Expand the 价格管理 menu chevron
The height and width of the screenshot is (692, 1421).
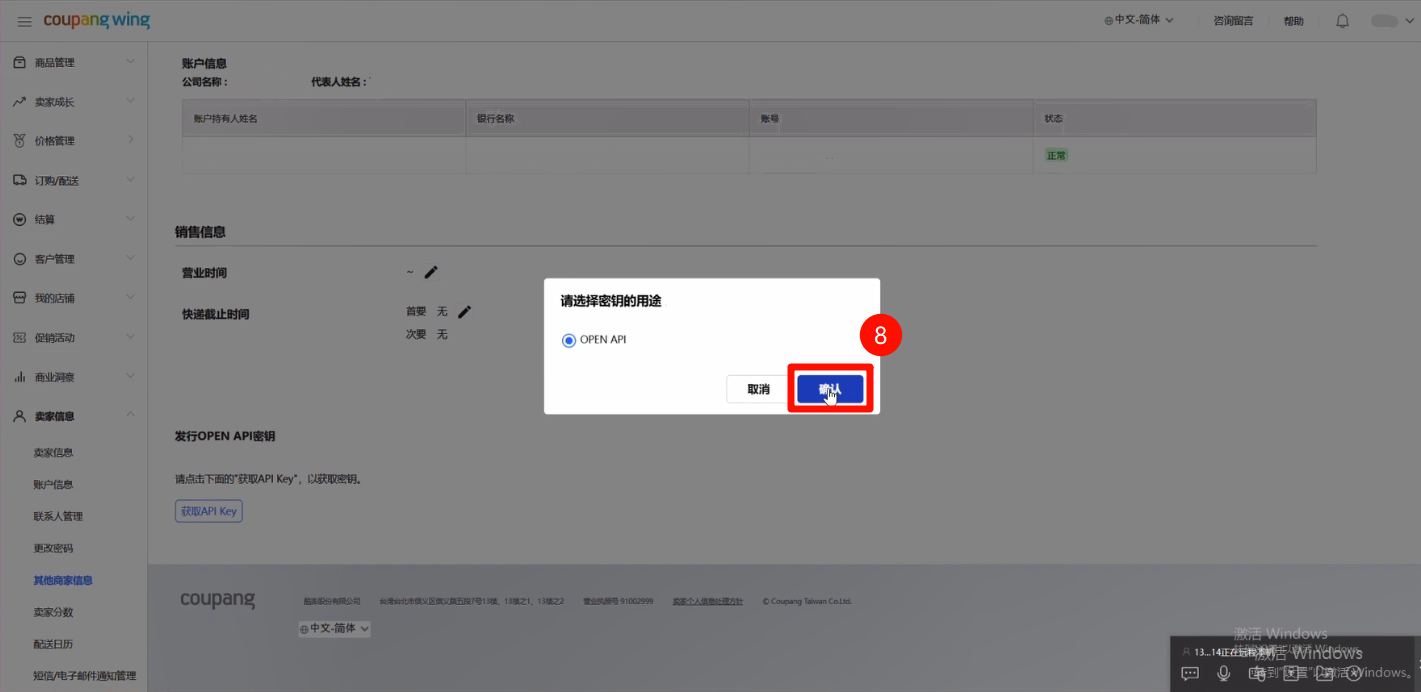130,140
